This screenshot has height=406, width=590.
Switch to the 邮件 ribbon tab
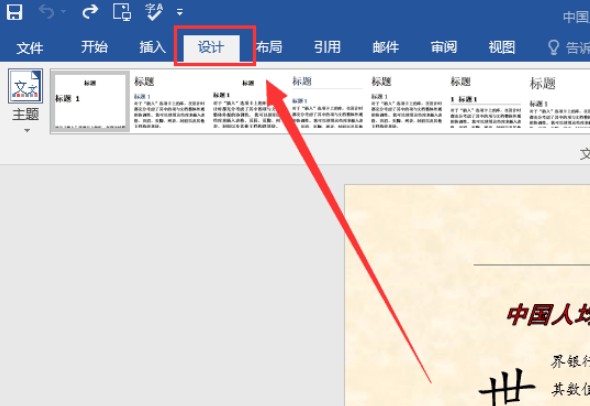coord(386,47)
